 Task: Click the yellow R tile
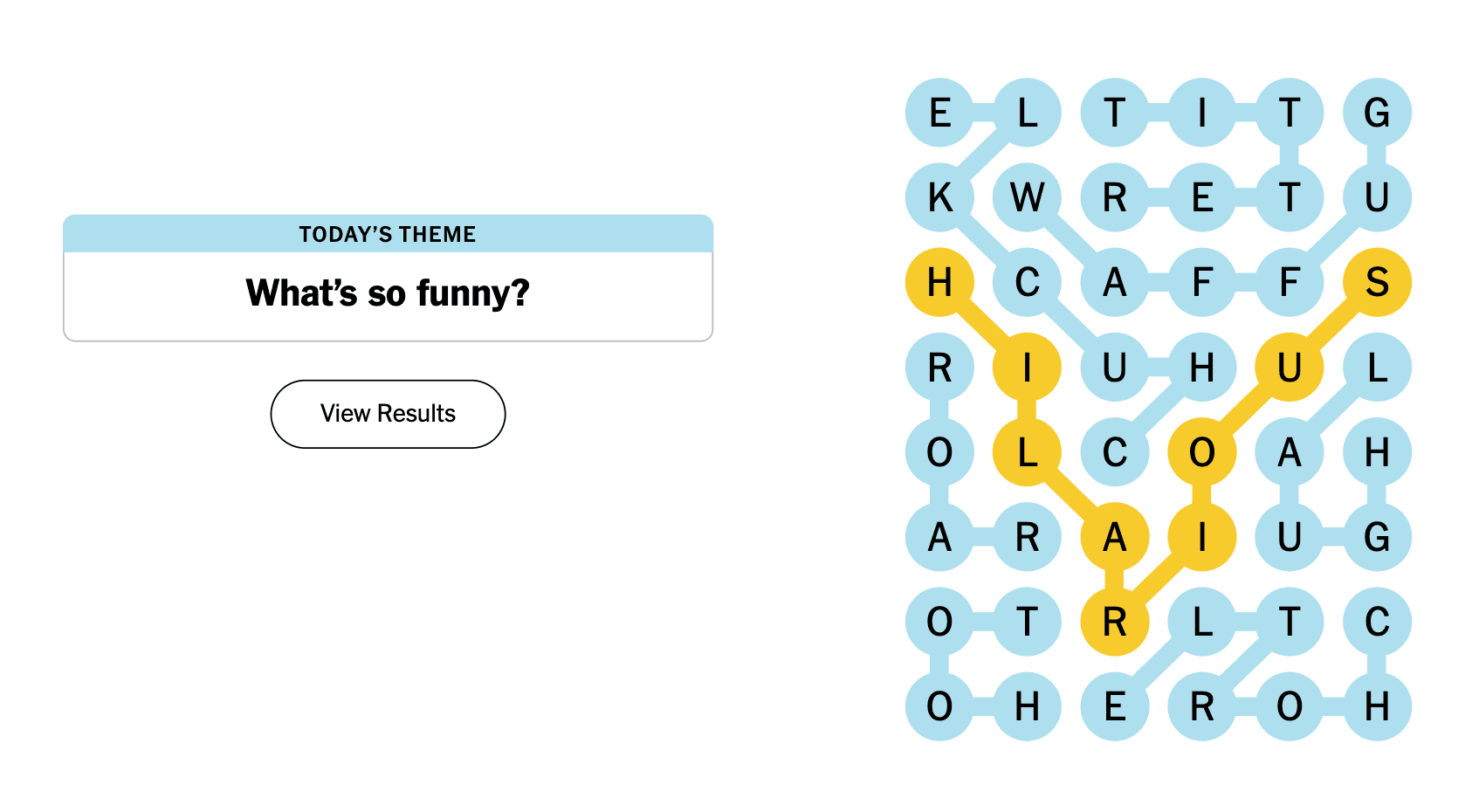pyautogui.click(x=1115, y=622)
